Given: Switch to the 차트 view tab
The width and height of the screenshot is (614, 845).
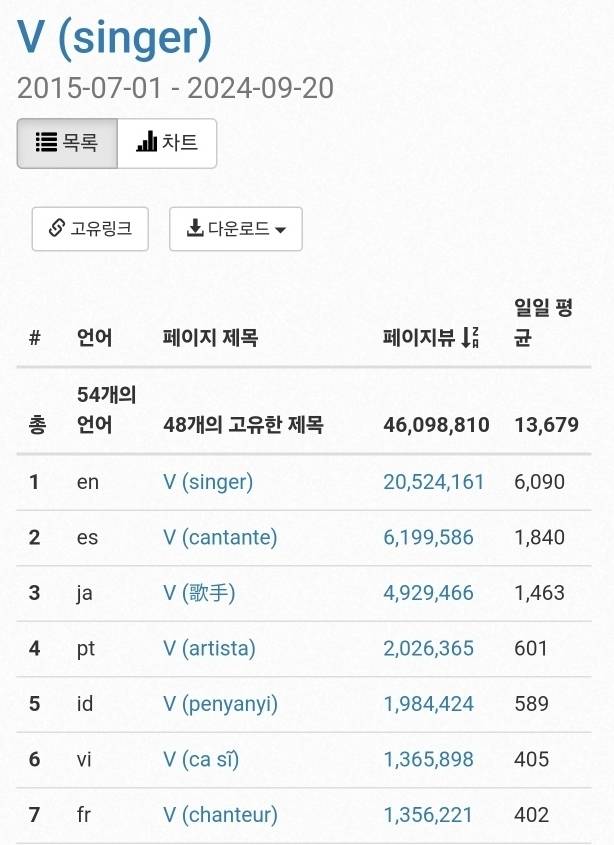Looking at the screenshot, I should pyautogui.click(x=166, y=142).
